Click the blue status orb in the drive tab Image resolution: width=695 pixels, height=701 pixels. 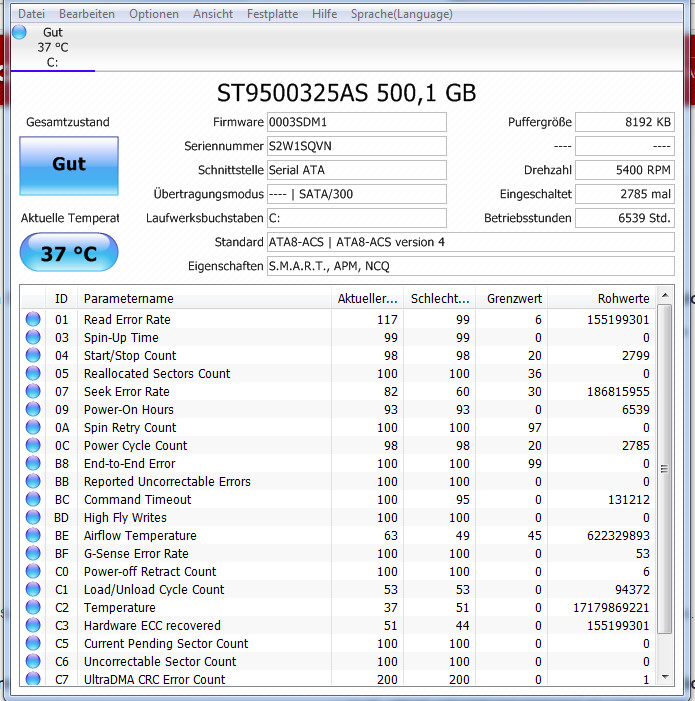coord(19,32)
